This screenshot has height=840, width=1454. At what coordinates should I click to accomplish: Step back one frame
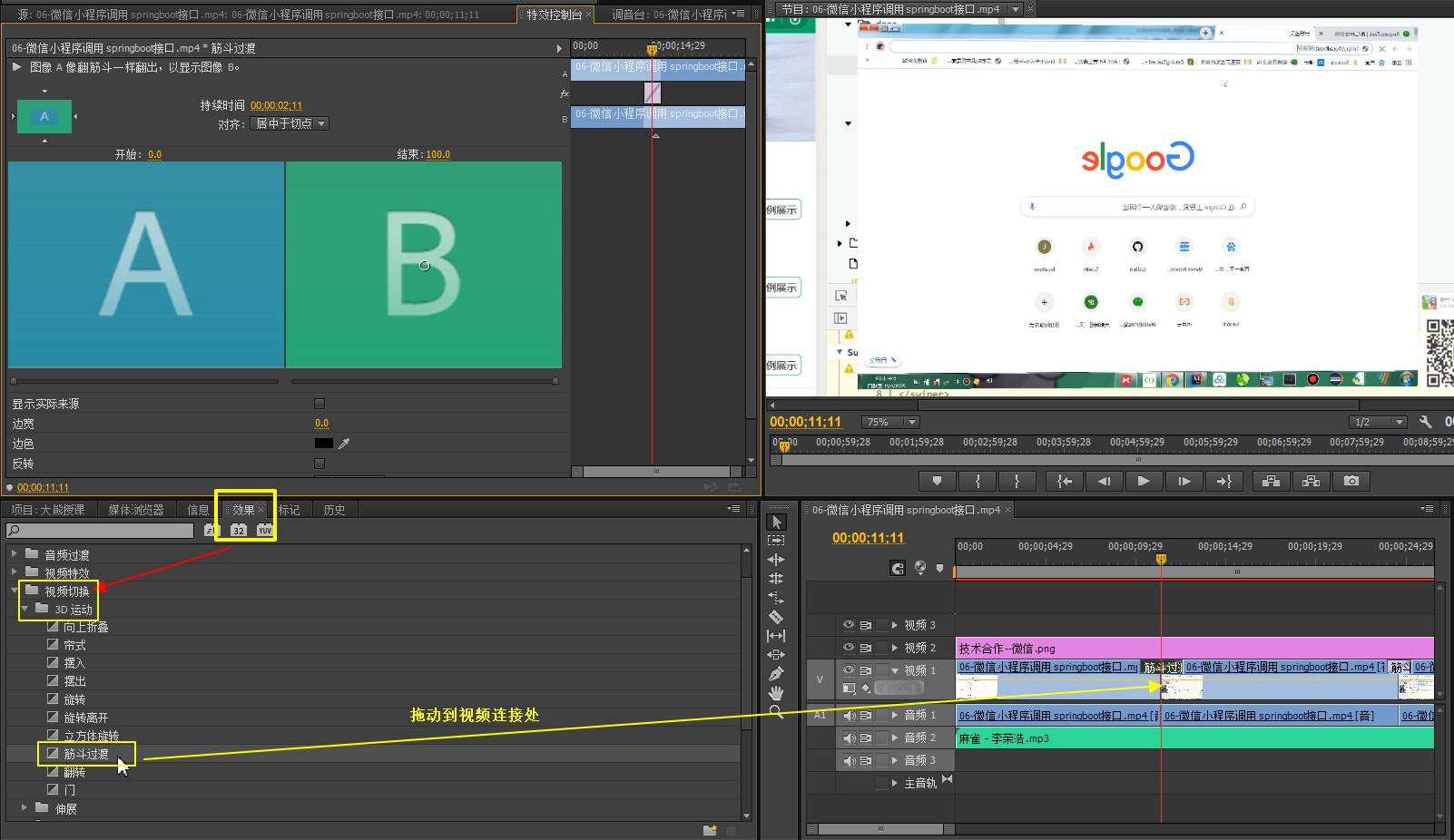[1104, 481]
